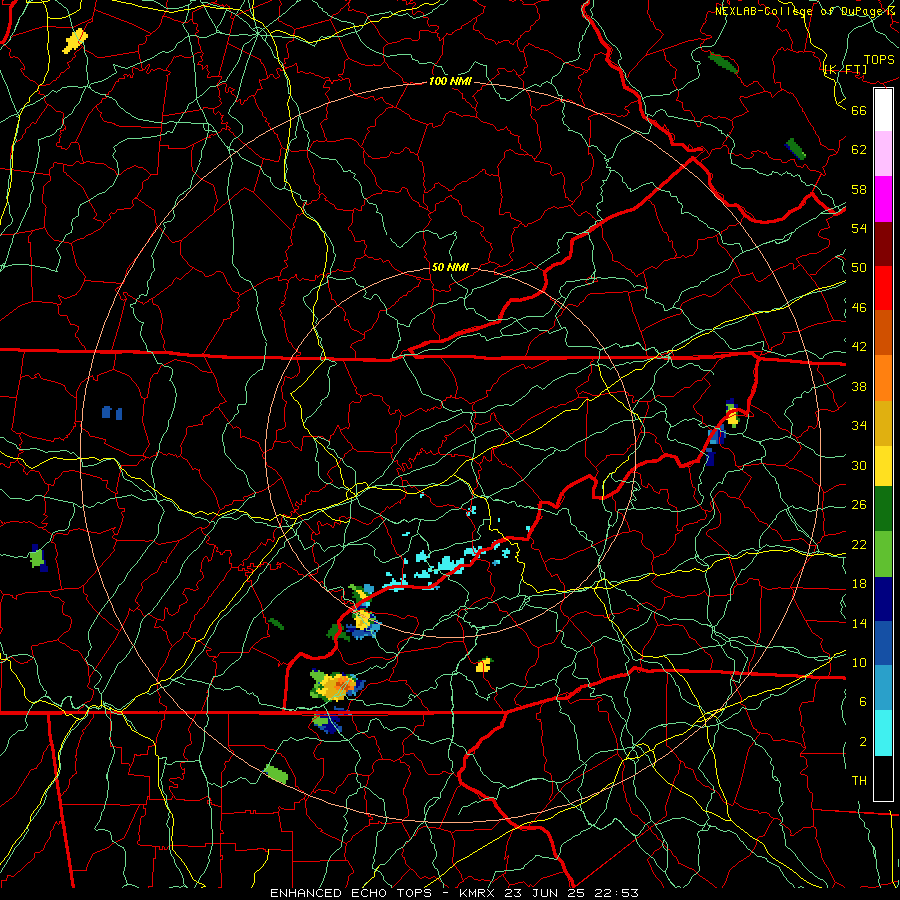The image size is (900, 900).
Task: Click the KMRX radar site identifier
Action: [479, 893]
